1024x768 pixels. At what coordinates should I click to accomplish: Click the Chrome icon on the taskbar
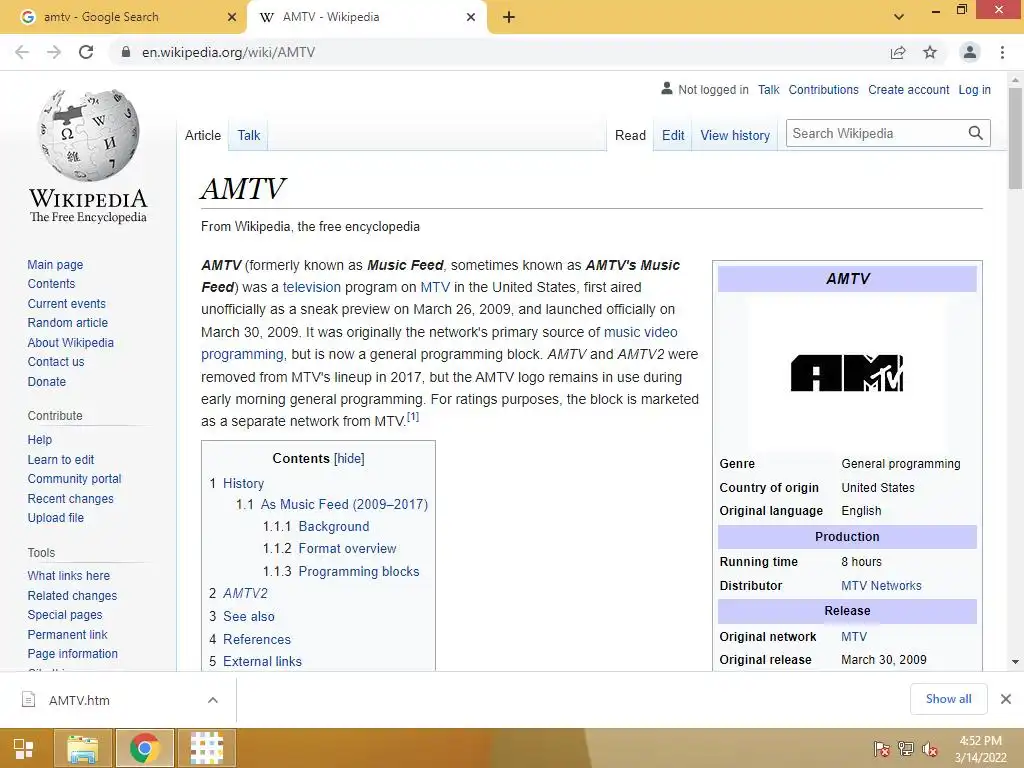pyautogui.click(x=145, y=748)
